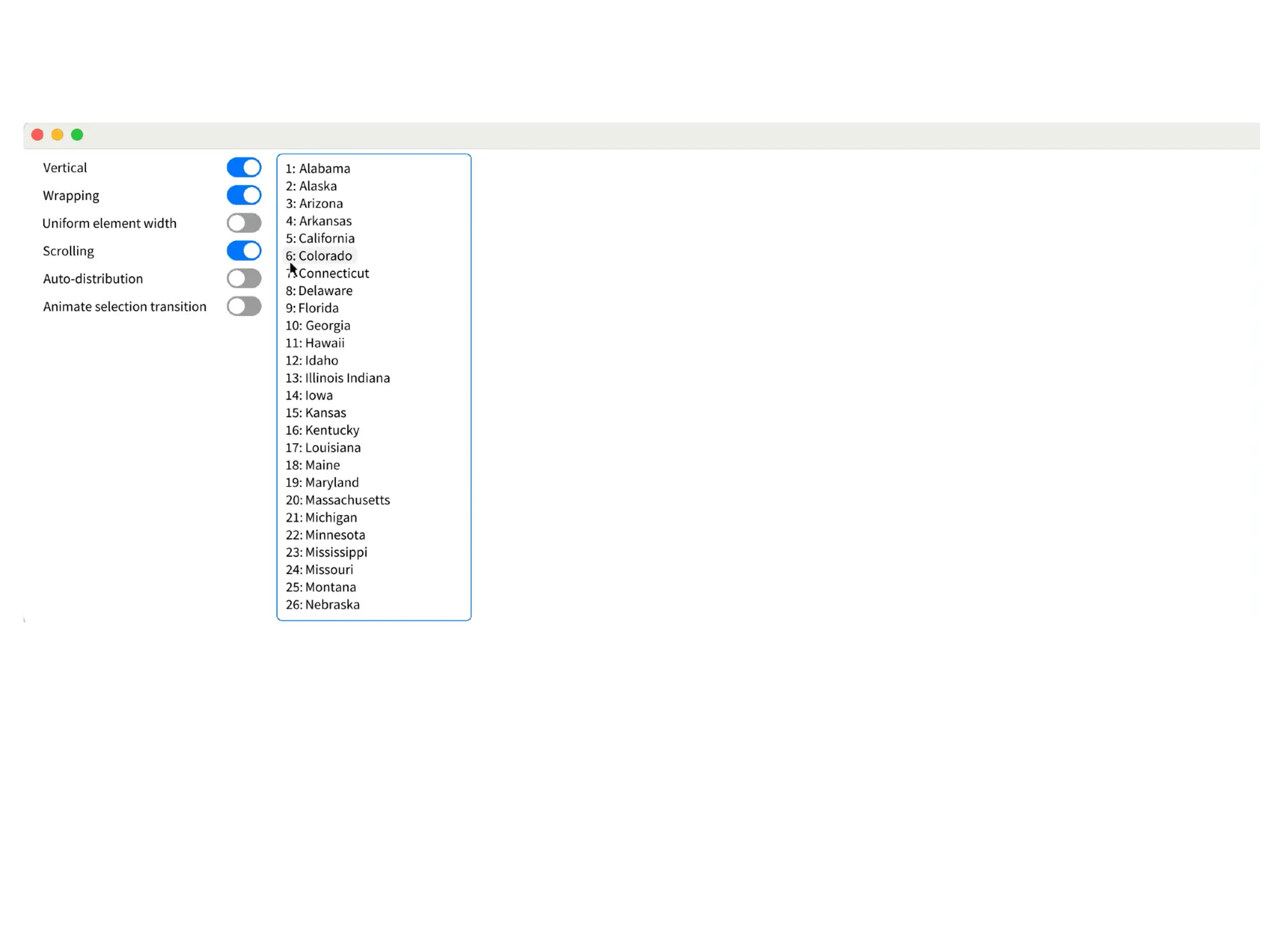Viewport: 1270px width, 952px height.
Task: Turn on Animate selection transition
Action: point(244,306)
